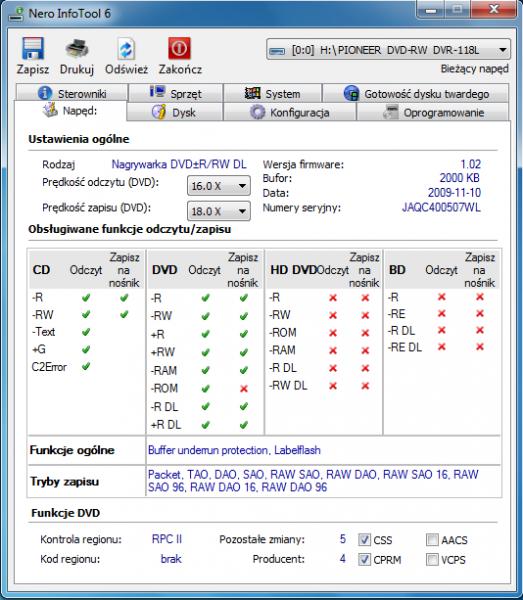This screenshot has height=600, width=523.
Task: Click the -Text row label in CD table
Action: point(44,331)
